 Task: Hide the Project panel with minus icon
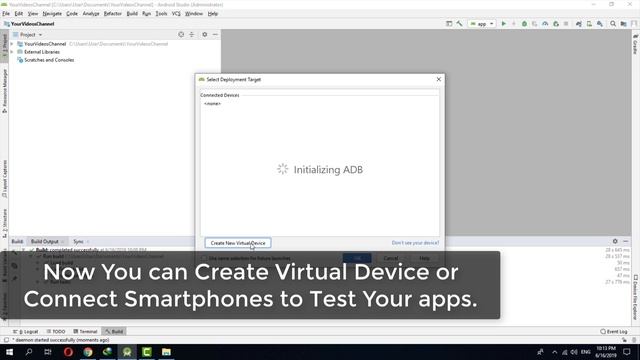(216, 35)
